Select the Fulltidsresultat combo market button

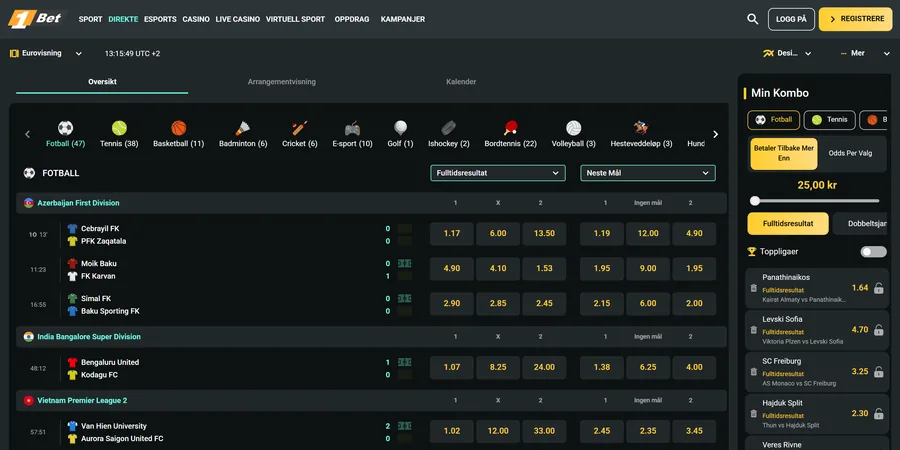[788, 224]
